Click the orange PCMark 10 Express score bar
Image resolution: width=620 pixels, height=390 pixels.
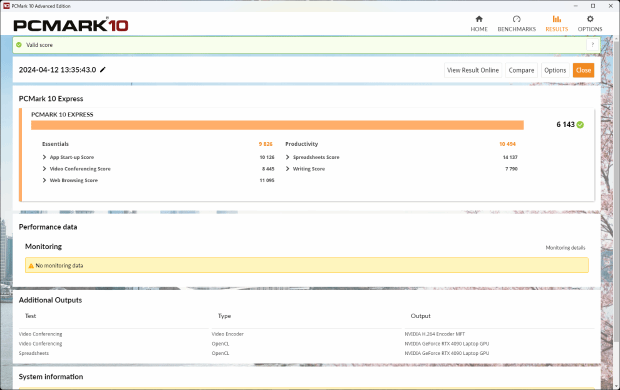click(x=277, y=125)
